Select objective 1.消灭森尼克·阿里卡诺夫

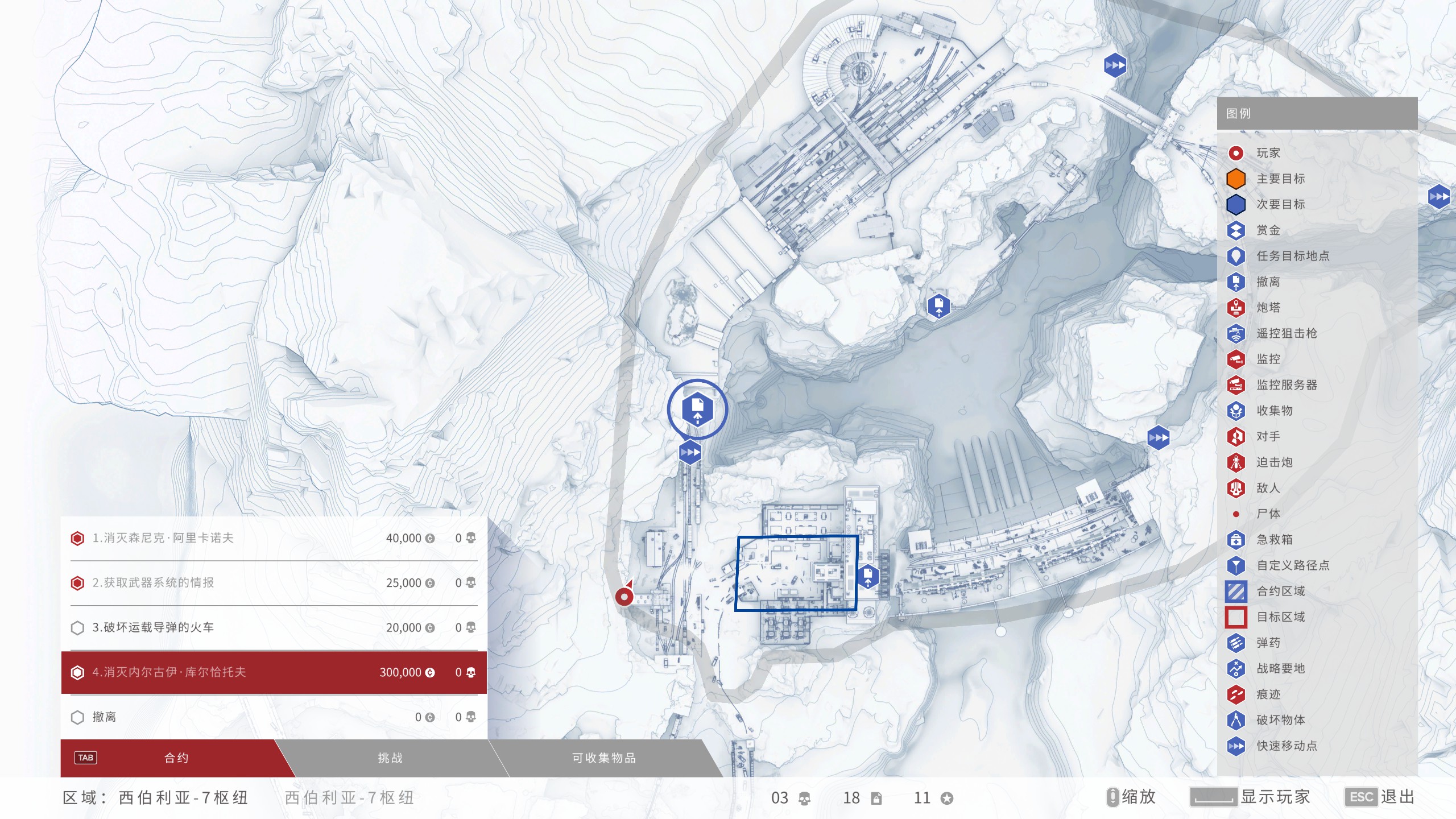click(274, 538)
